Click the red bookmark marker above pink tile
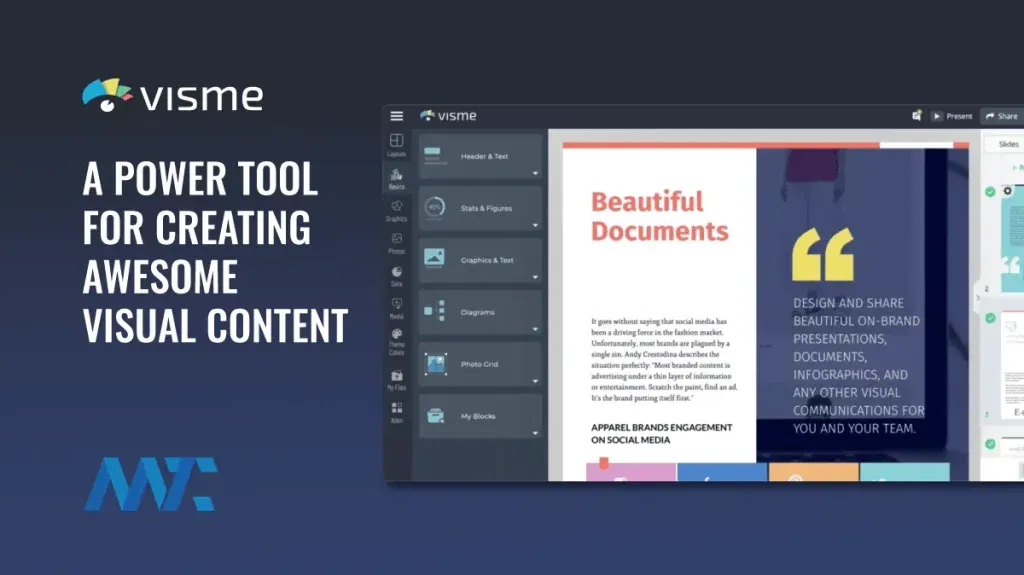The width and height of the screenshot is (1024, 575). pyautogui.click(x=604, y=463)
